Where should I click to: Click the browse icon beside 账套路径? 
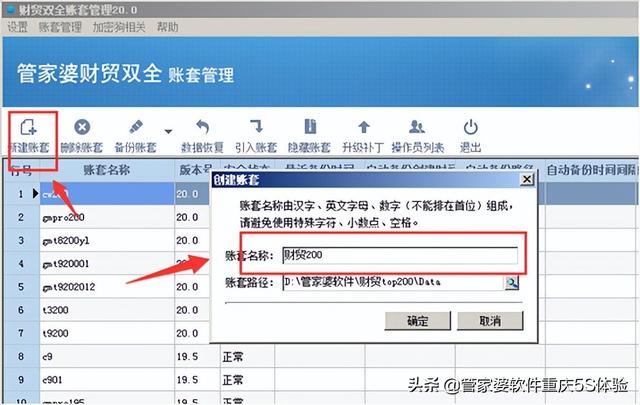coord(511,283)
